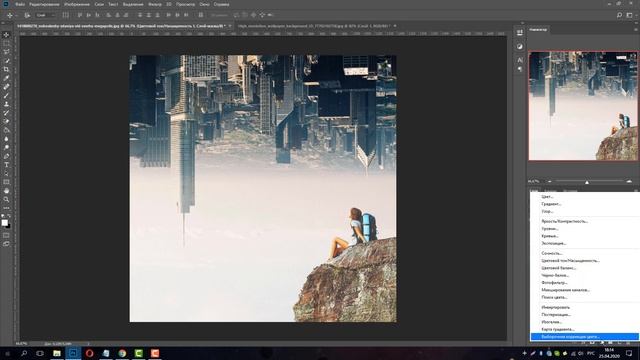The height and width of the screenshot is (360, 640).
Task: Click the status bar zoom percentage field
Action: [x=22, y=344]
